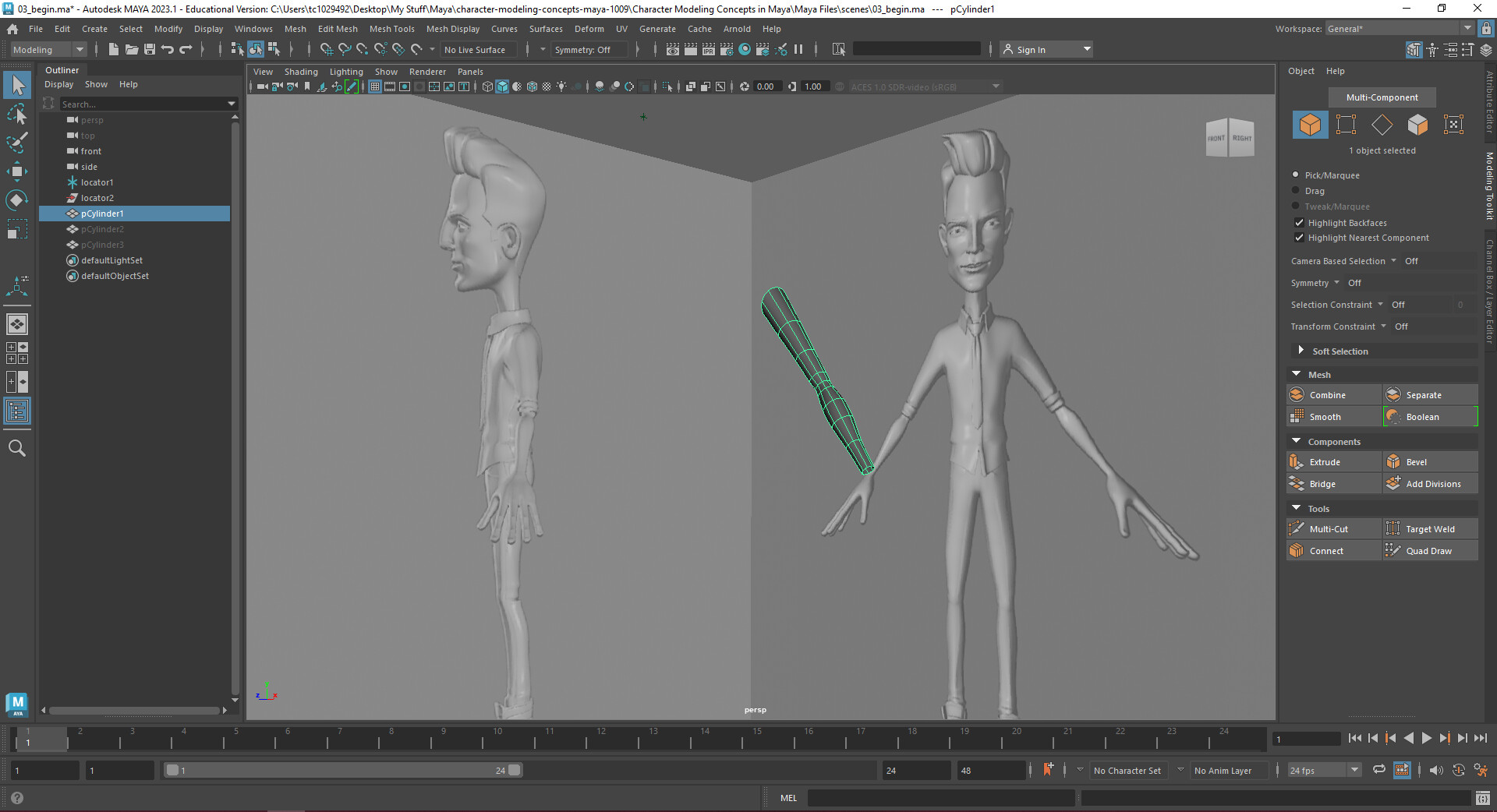Click the Save scene icon
Image resolution: width=1497 pixels, height=812 pixels.
(x=149, y=49)
